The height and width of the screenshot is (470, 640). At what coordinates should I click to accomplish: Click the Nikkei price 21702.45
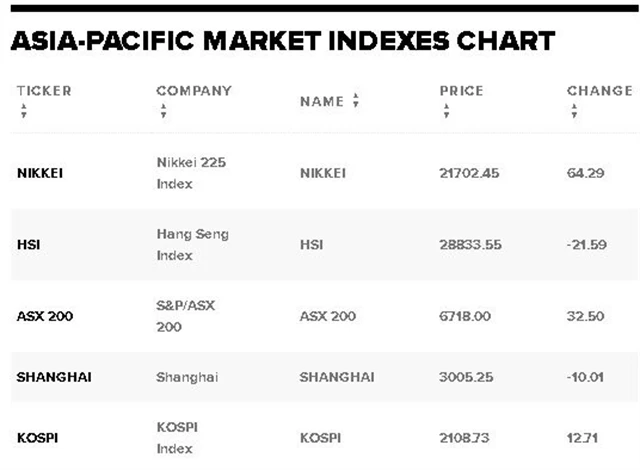[x=469, y=173]
